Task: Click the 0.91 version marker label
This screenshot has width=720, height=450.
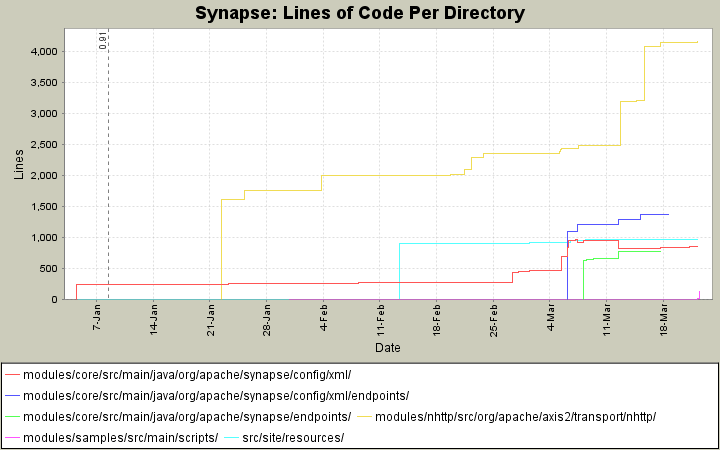Action: [103, 39]
